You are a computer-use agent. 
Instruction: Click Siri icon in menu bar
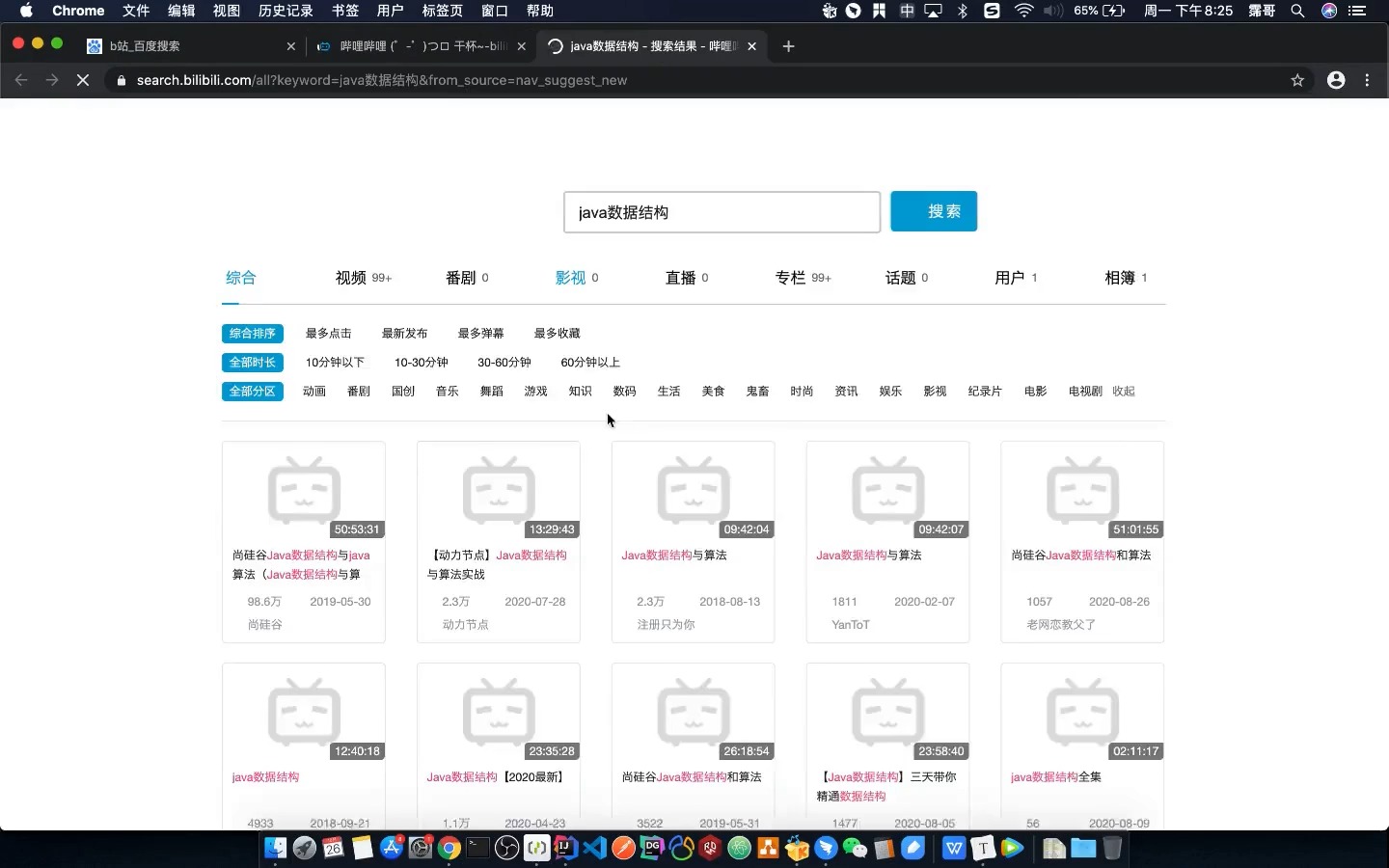[x=1329, y=11]
